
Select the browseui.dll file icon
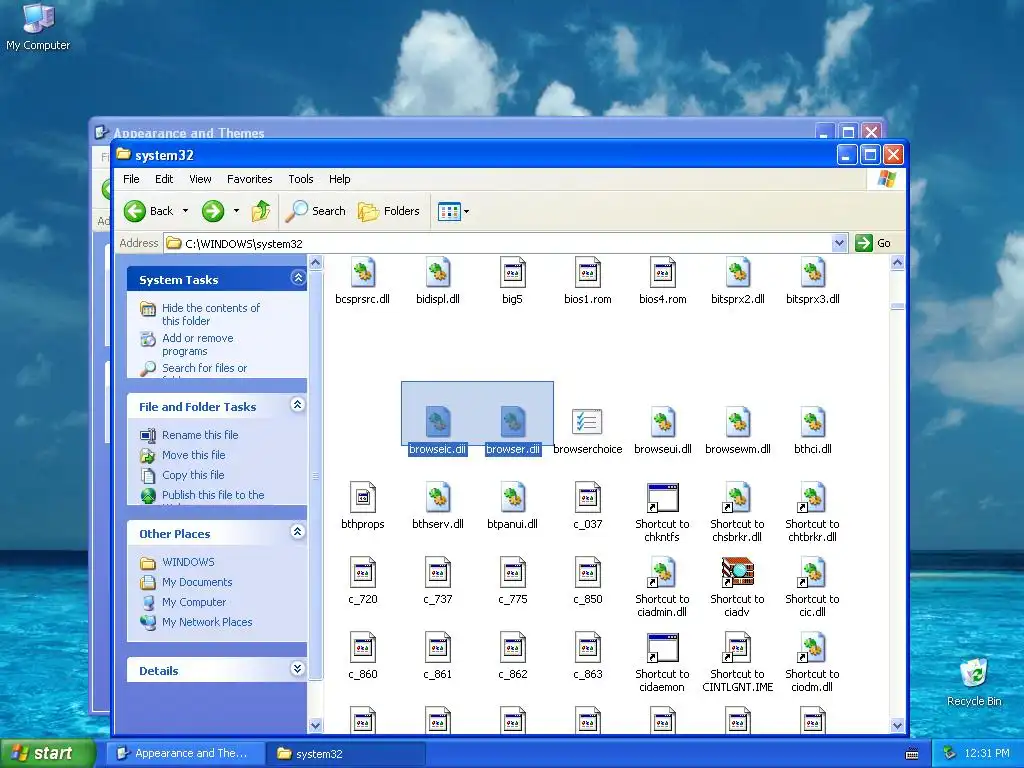point(663,422)
